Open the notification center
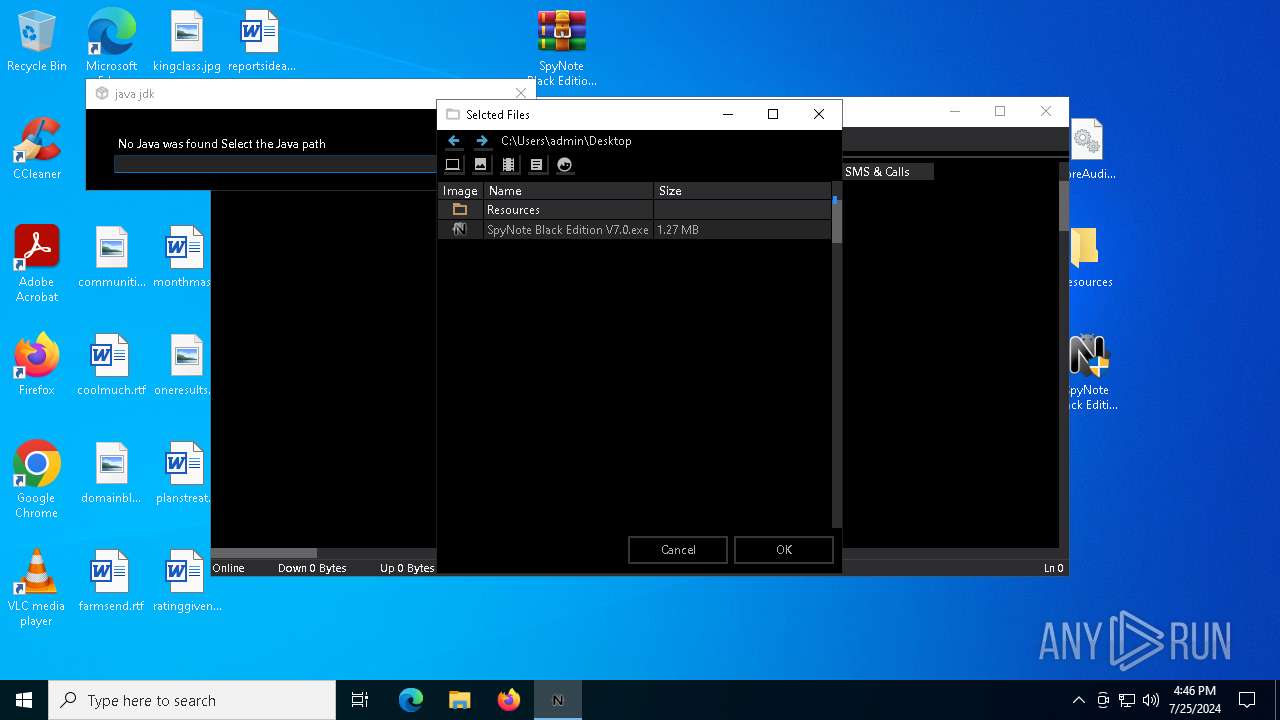1280x720 pixels. (1247, 700)
